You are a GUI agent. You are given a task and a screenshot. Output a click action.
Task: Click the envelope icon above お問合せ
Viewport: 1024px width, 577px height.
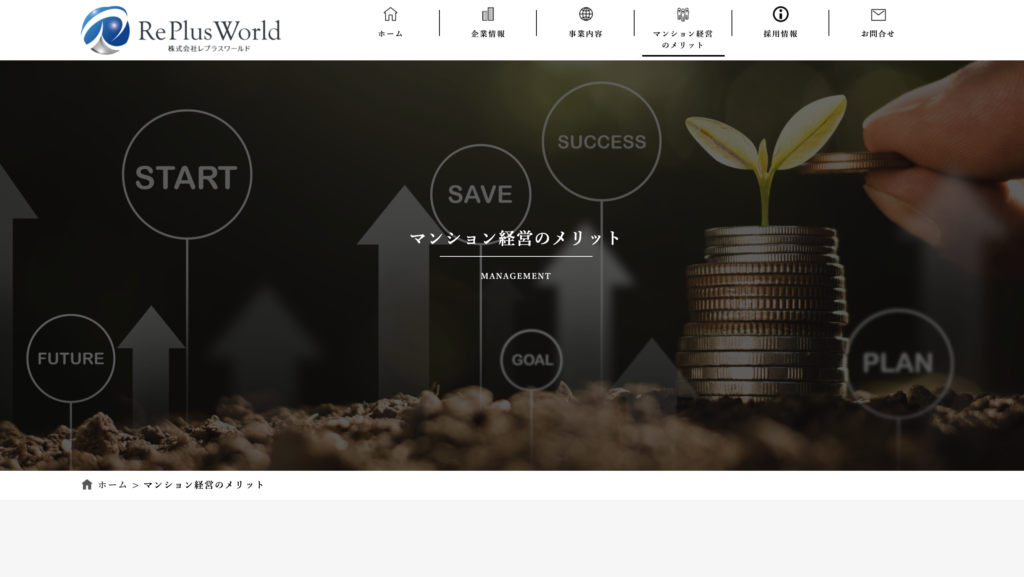[877, 15]
